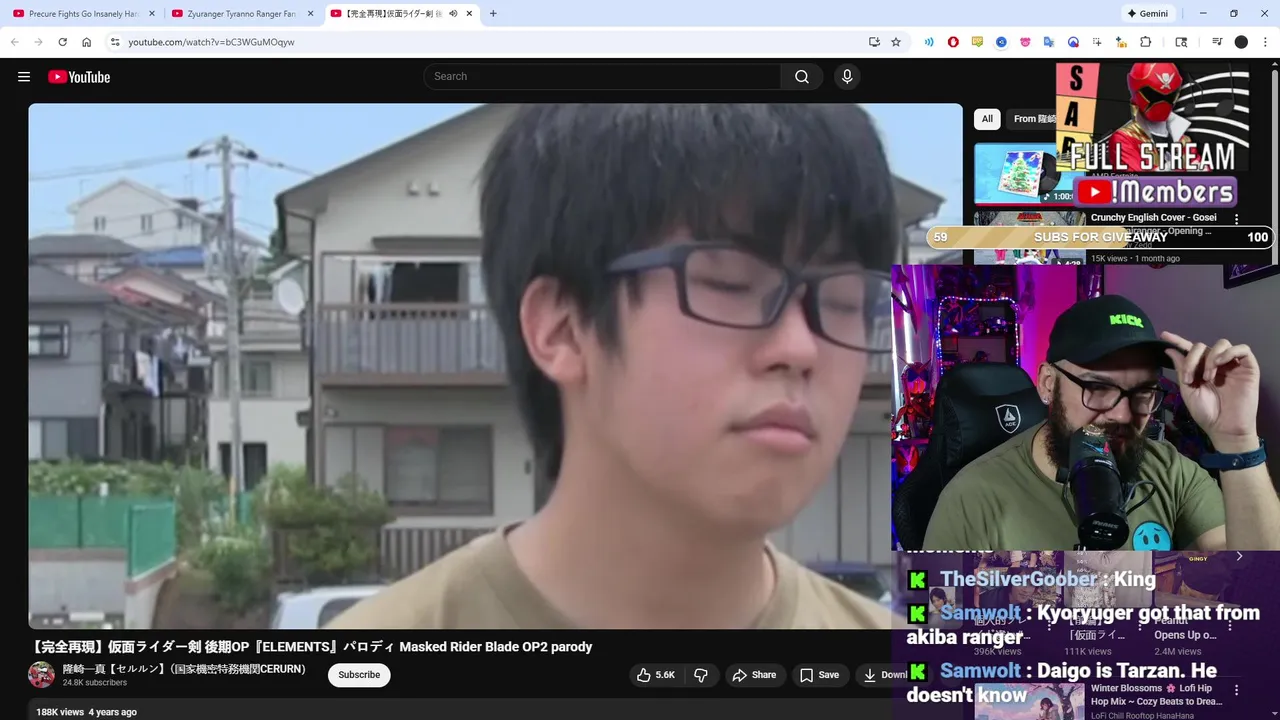
Task: Open the YouTube hamburger guide menu
Action: [24, 77]
